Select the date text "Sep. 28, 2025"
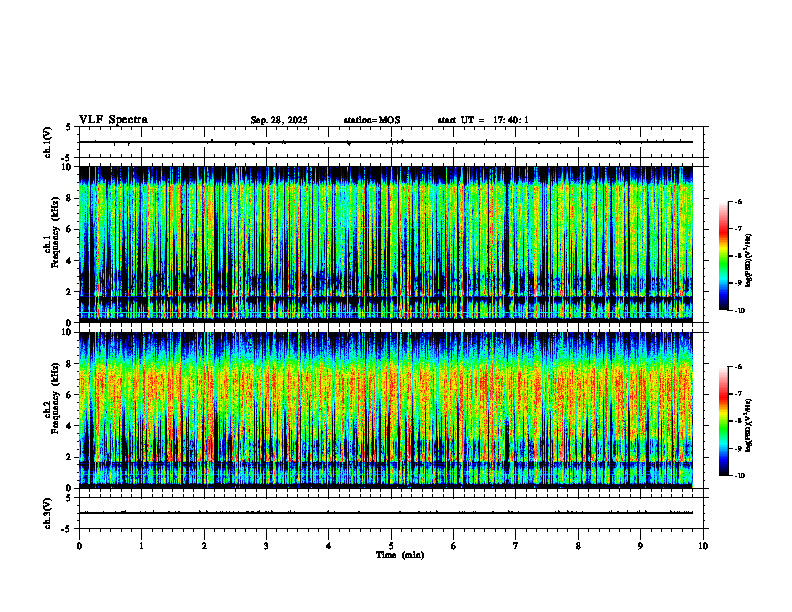The image size is (792, 612). tap(279, 120)
